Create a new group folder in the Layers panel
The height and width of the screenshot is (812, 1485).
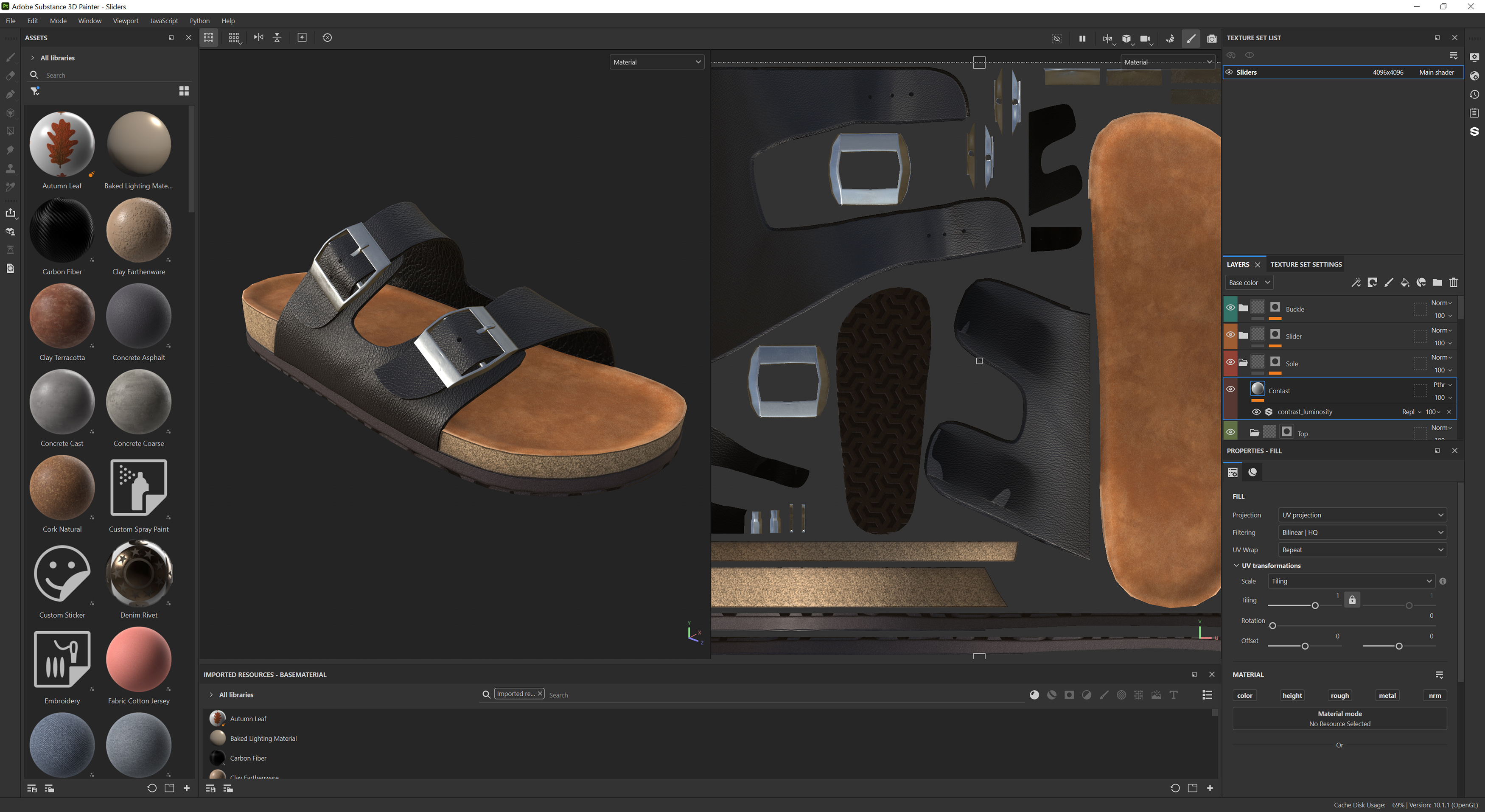pos(1437,283)
